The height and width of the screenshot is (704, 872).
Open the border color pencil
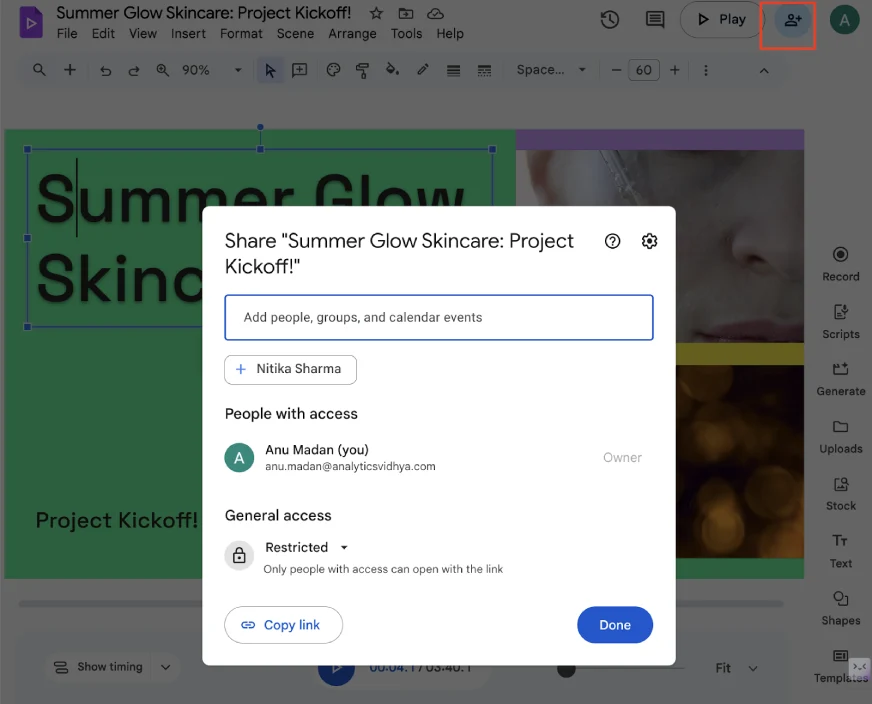(x=423, y=70)
